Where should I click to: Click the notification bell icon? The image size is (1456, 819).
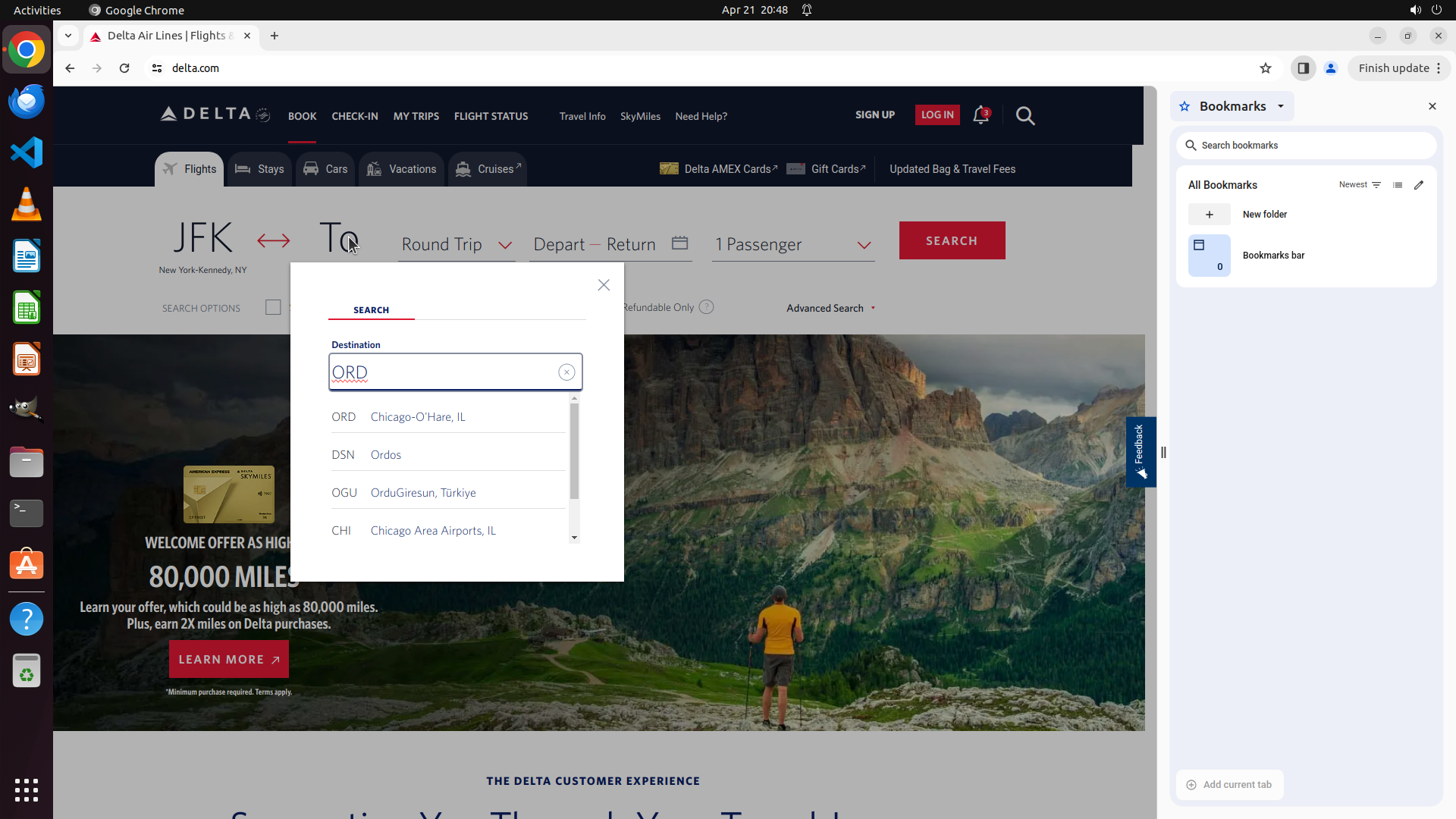click(981, 115)
